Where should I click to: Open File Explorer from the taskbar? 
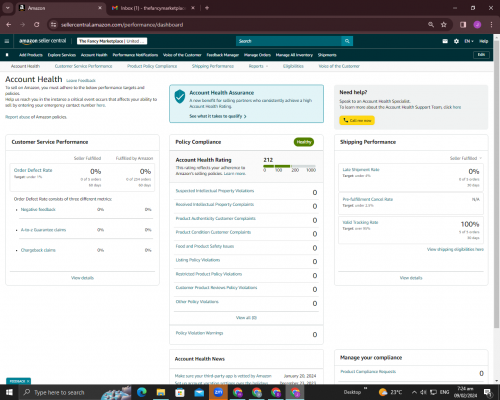(161, 392)
